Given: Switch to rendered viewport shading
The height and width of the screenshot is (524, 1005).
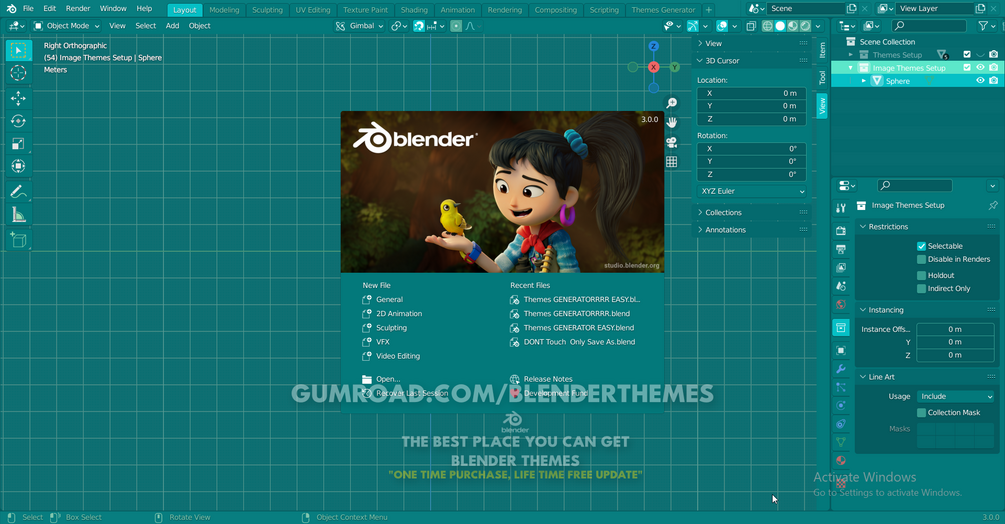Looking at the screenshot, I should point(805,26).
